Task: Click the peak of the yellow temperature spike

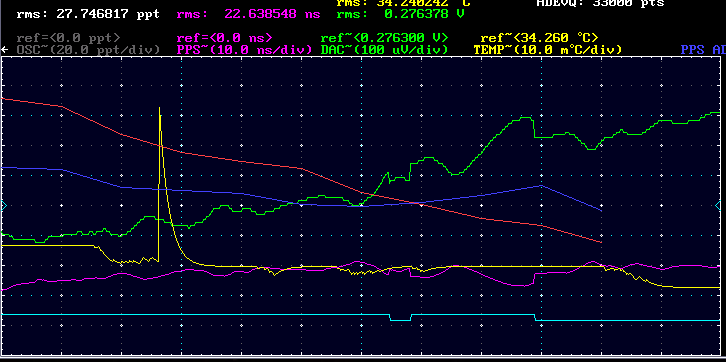Action: [x=160, y=109]
